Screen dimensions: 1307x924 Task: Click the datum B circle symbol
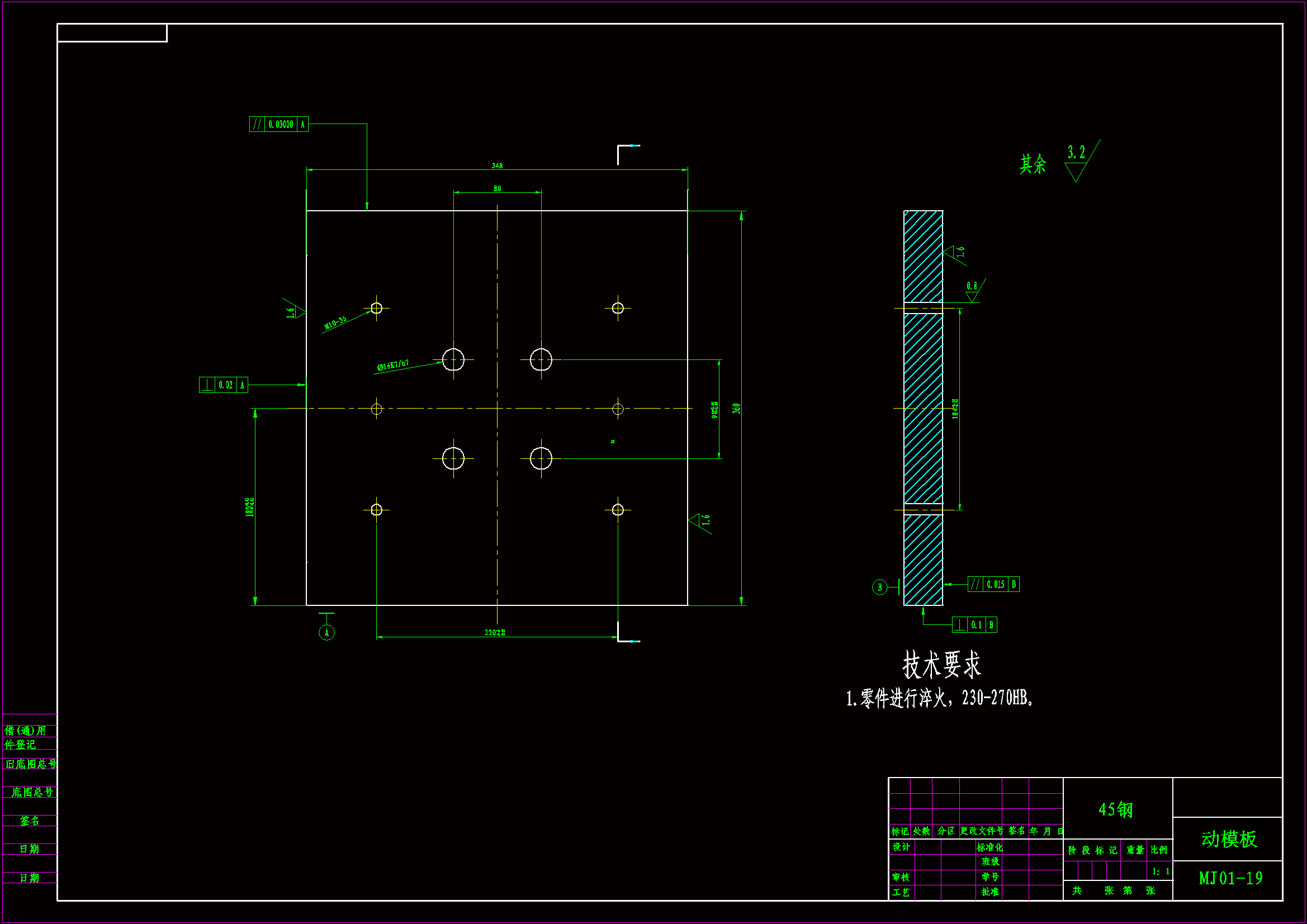coord(879,587)
